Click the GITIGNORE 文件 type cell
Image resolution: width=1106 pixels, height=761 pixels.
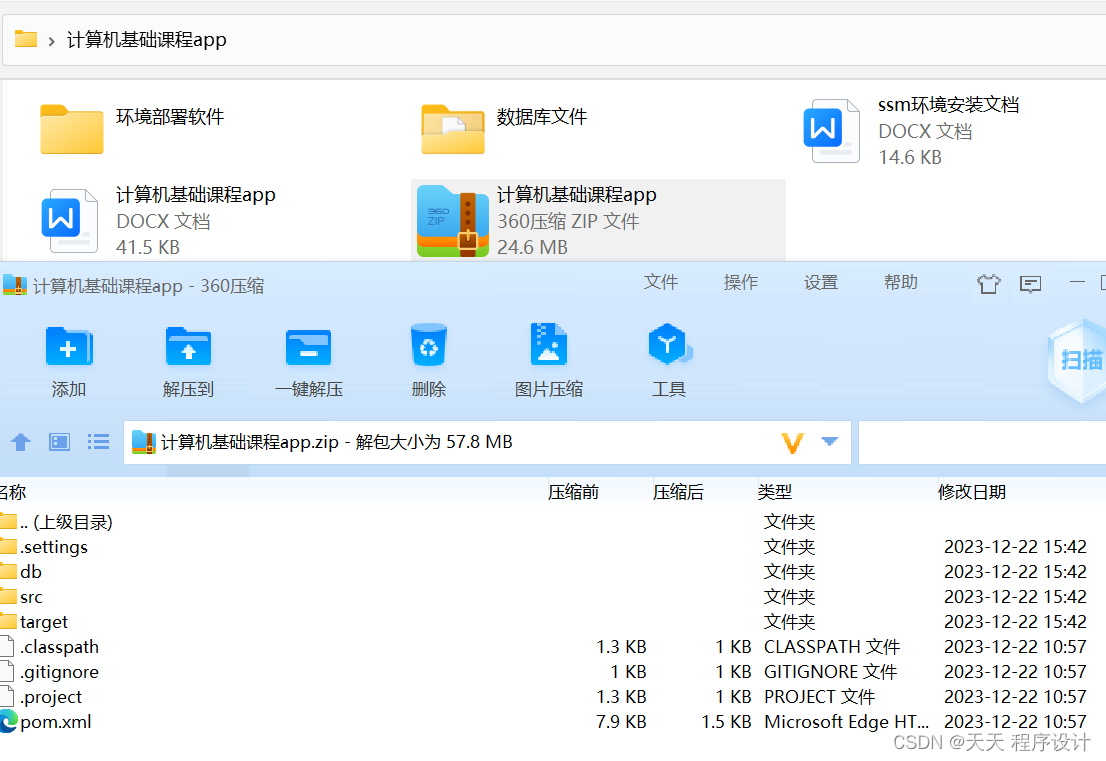coord(830,671)
